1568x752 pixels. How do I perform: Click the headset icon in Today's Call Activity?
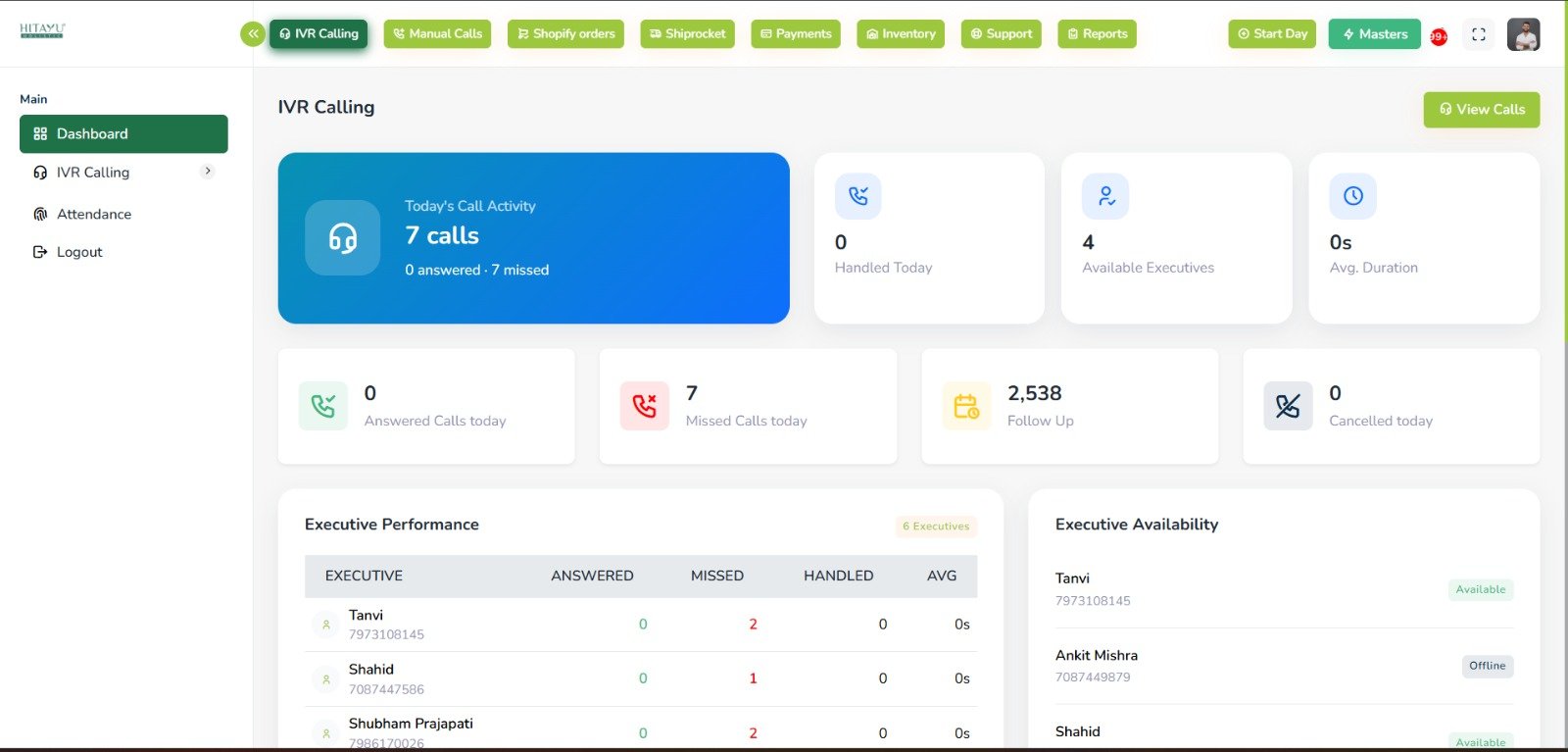(x=343, y=237)
